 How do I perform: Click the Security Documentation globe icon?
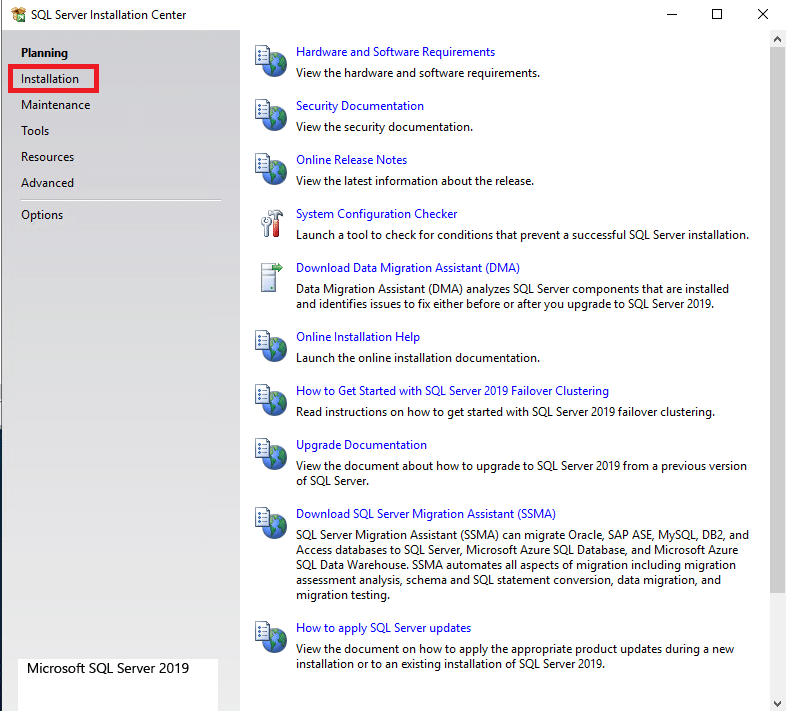271,115
